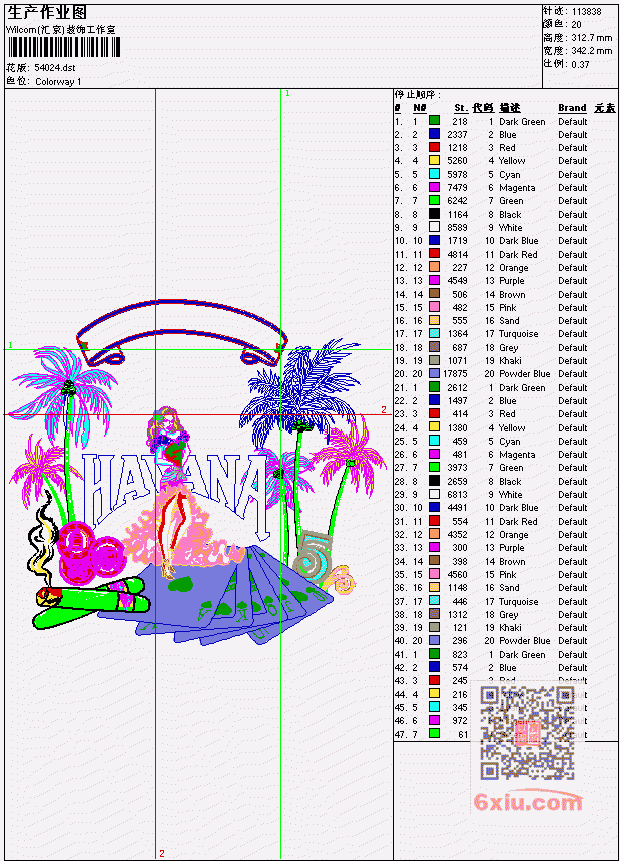620x861 pixels.
Task: Click the Khaki label with 121 stitches
Action: (510, 628)
